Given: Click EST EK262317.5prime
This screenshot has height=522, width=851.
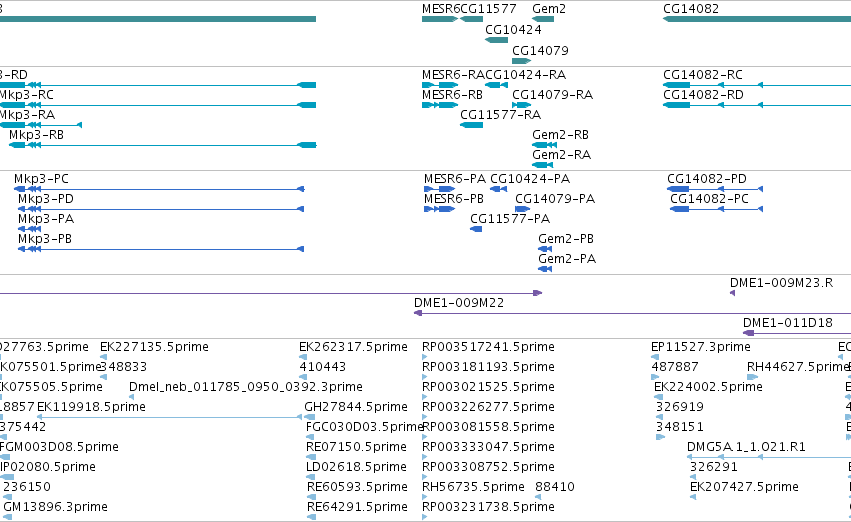Looking at the screenshot, I should 353,347.
